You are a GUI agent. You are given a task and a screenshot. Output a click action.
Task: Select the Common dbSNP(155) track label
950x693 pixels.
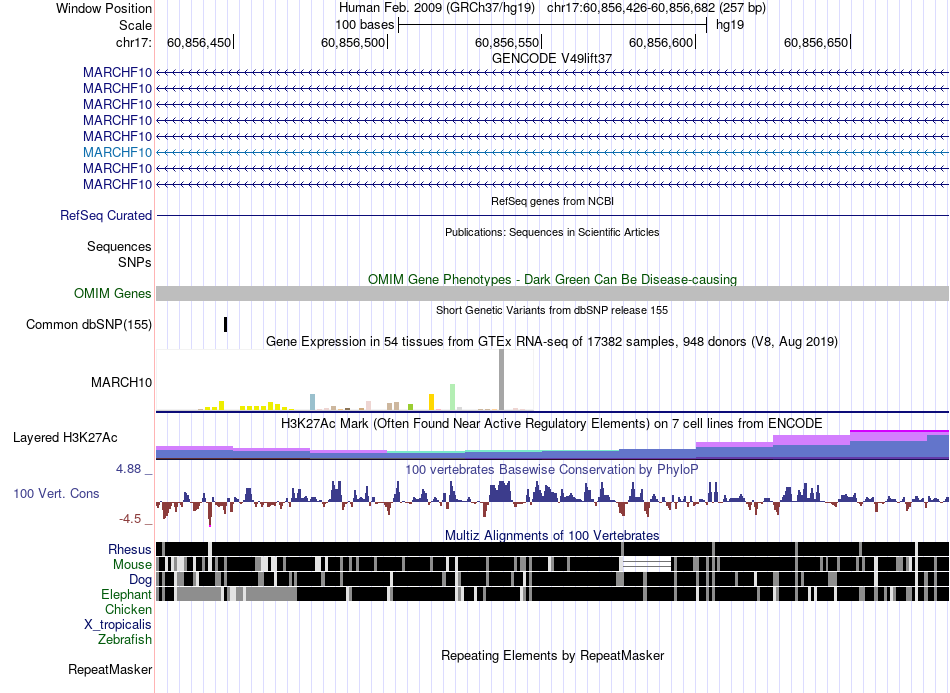point(89,324)
